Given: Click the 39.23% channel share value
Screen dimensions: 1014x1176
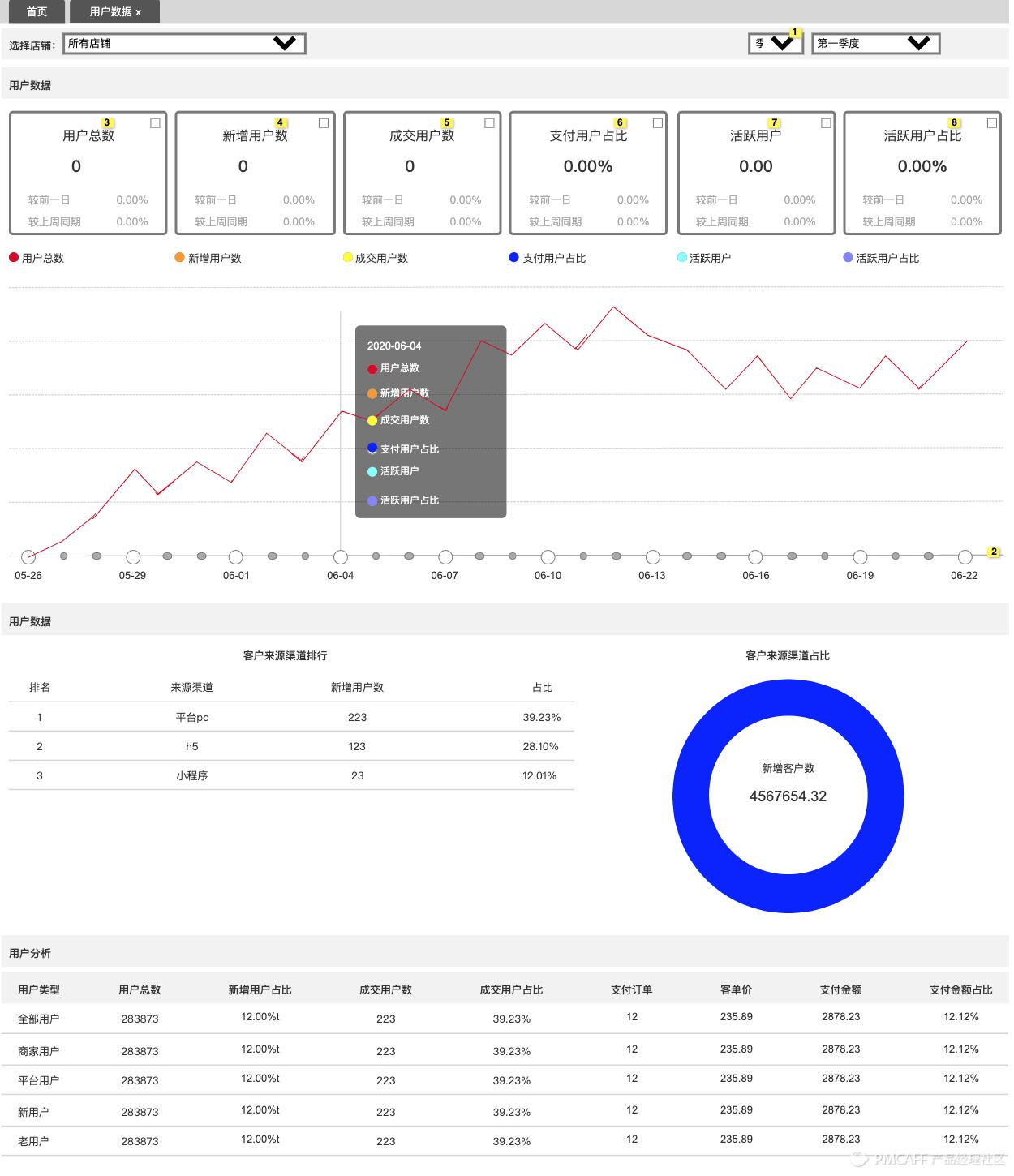Looking at the screenshot, I should (541, 717).
